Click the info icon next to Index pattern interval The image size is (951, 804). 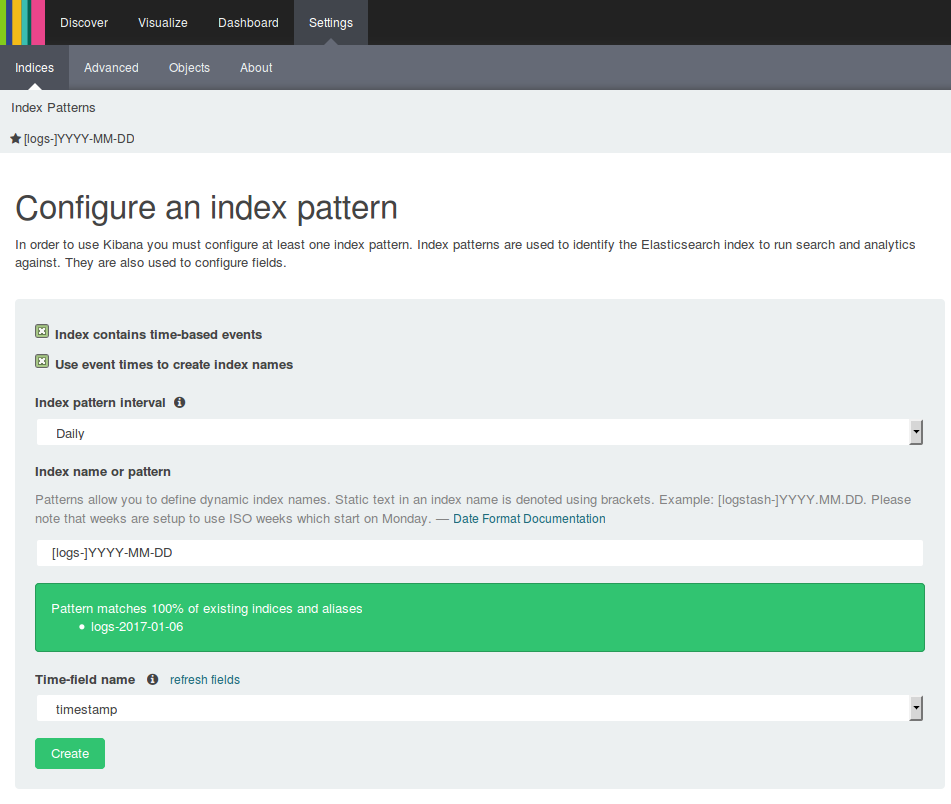(180, 402)
